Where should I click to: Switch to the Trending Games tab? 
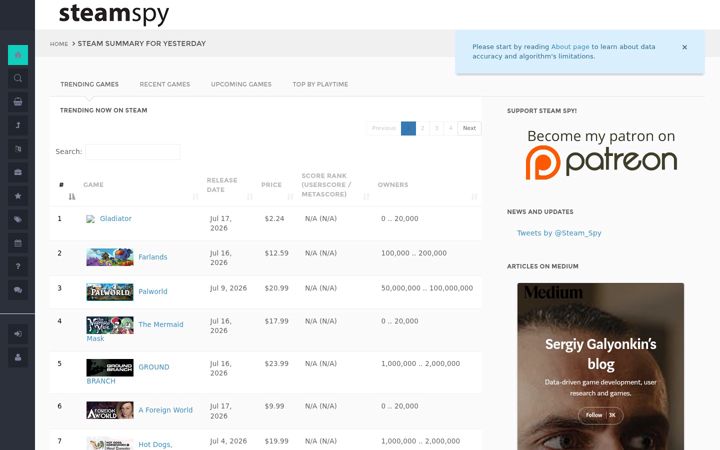pyautogui.click(x=90, y=84)
